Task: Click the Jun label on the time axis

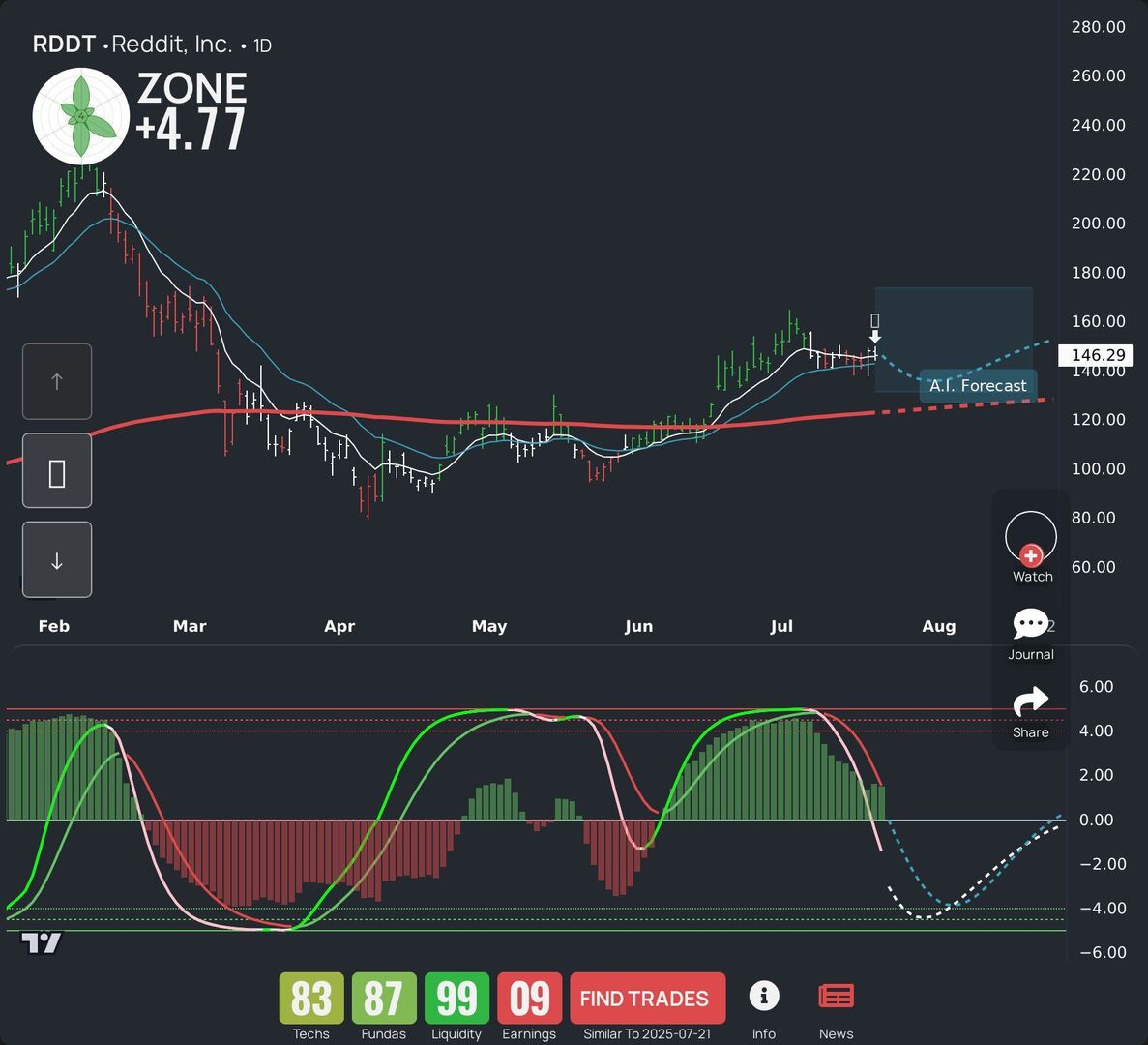Action: pos(638,626)
